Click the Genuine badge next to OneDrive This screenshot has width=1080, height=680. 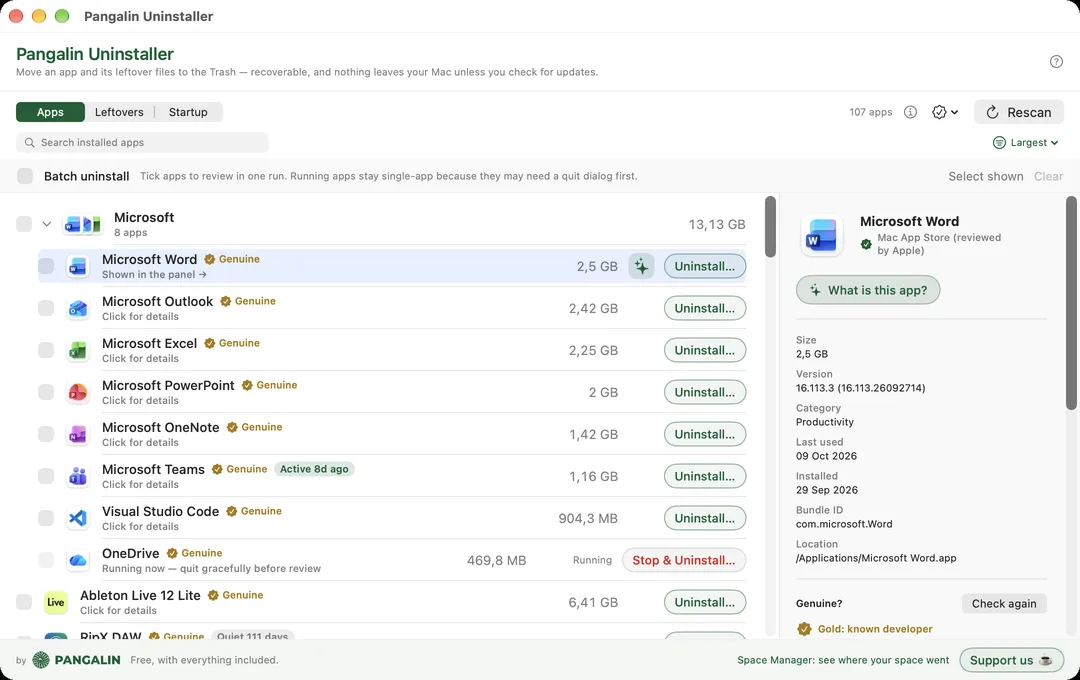click(x=194, y=553)
